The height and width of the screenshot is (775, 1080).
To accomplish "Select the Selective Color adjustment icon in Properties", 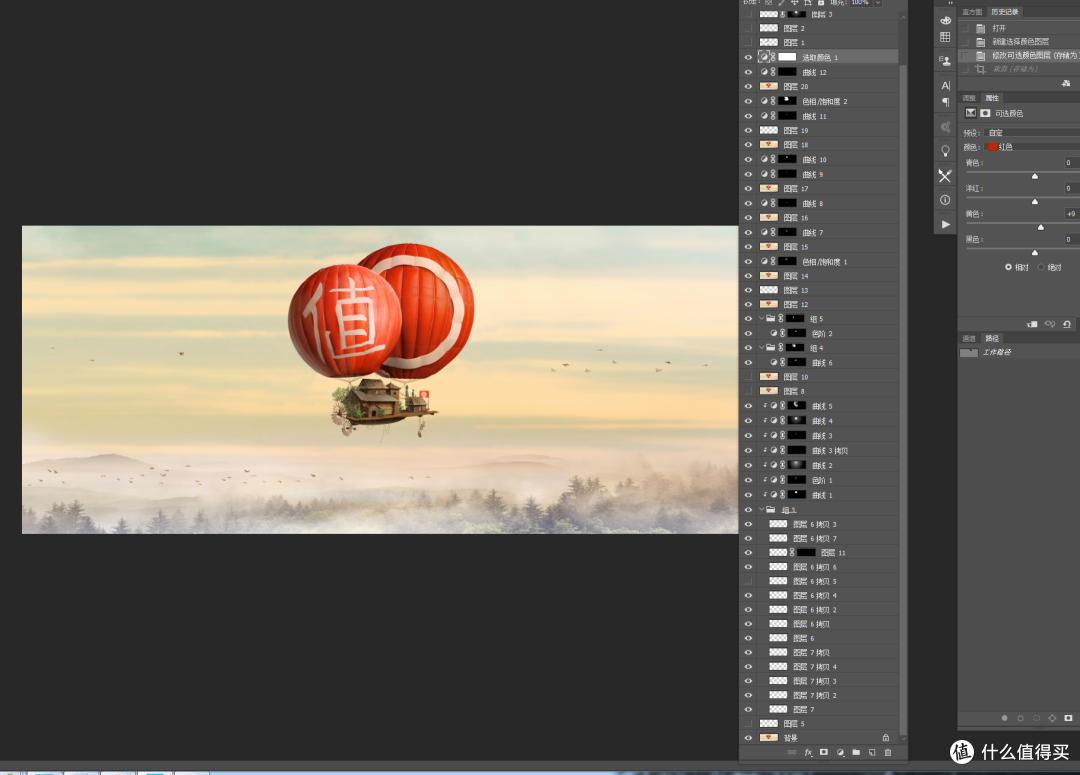I will [970, 113].
